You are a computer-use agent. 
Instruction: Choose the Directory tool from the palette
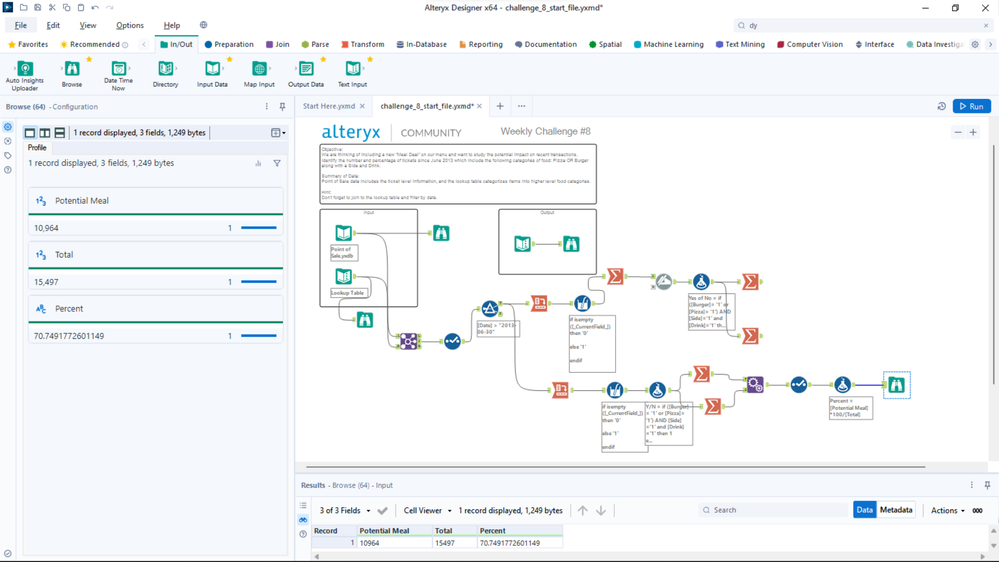coord(166,74)
